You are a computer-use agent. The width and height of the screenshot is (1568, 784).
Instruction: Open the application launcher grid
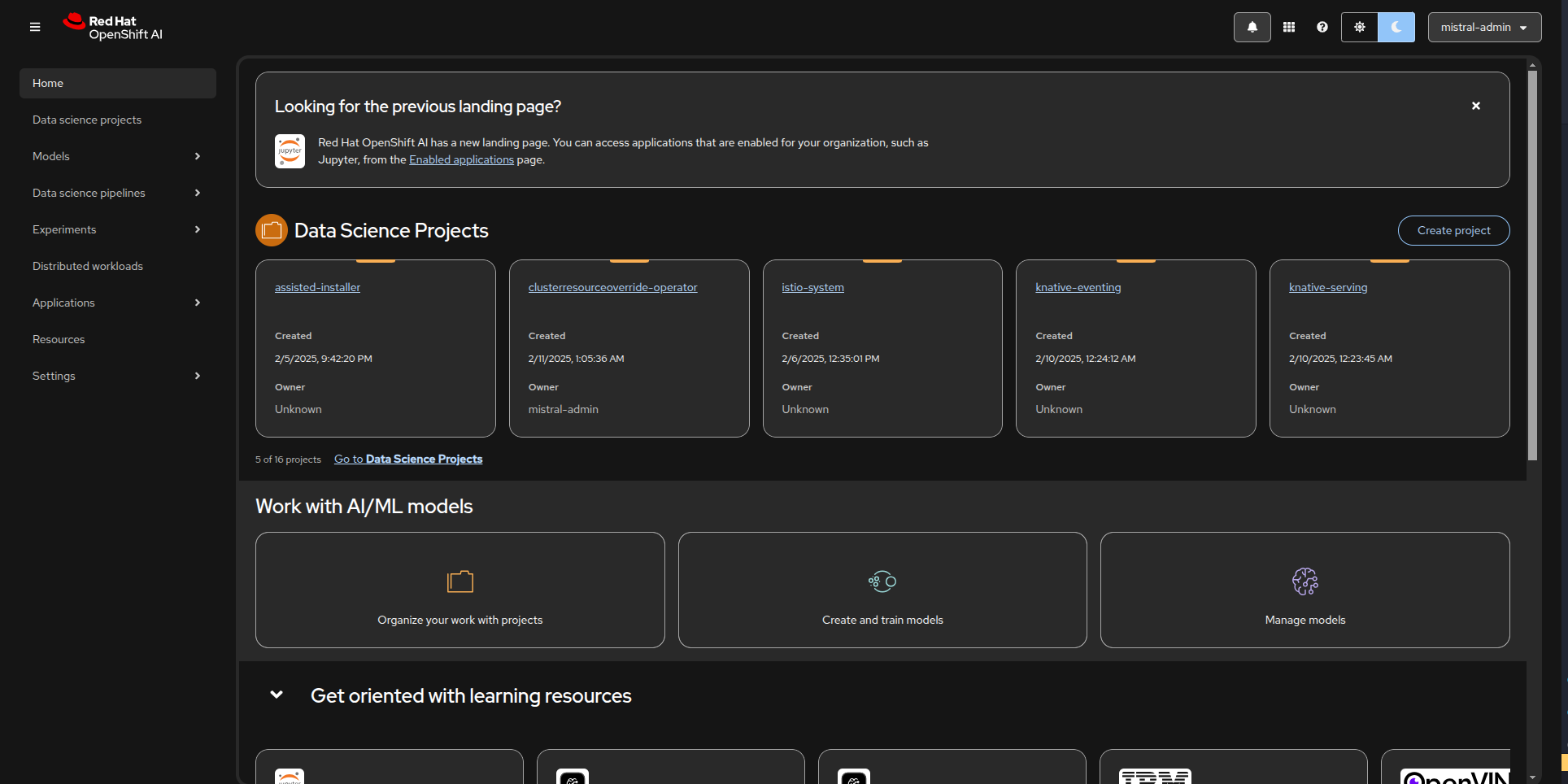(1289, 27)
